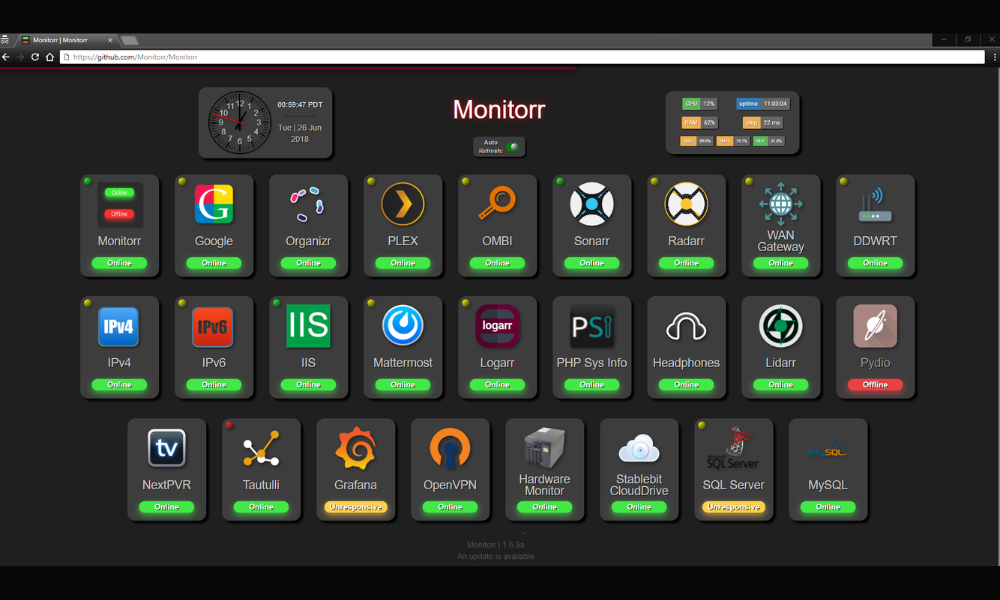This screenshot has width=1000, height=600.
Task: Open the Headphones icon
Action: click(x=686, y=326)
